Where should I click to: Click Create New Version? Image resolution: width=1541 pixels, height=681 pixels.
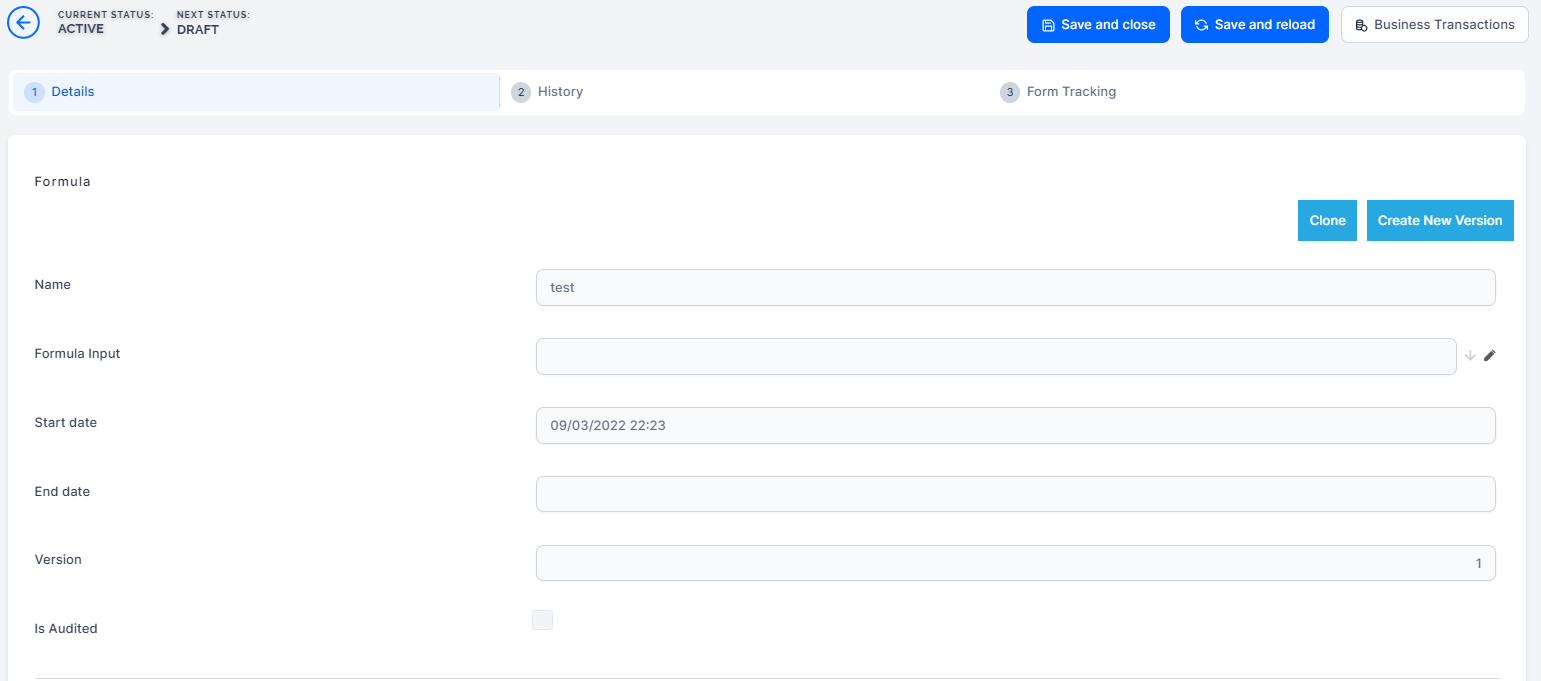[1439, 221]
